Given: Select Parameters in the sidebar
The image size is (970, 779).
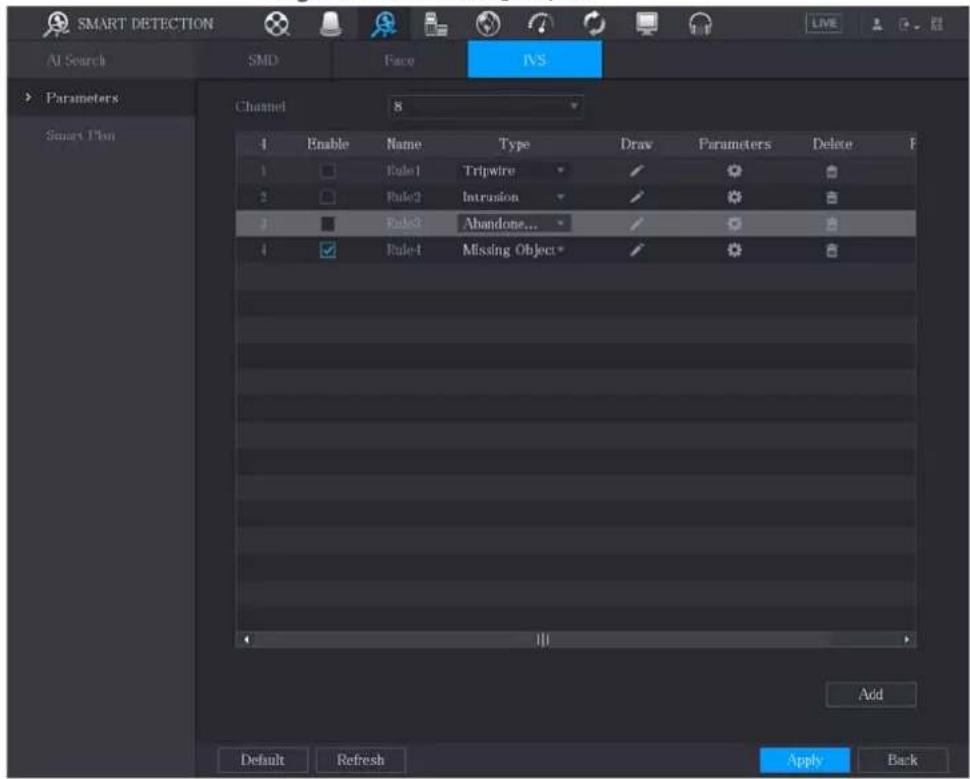Looking at the screenshot, I should click(x=101, y=98).
